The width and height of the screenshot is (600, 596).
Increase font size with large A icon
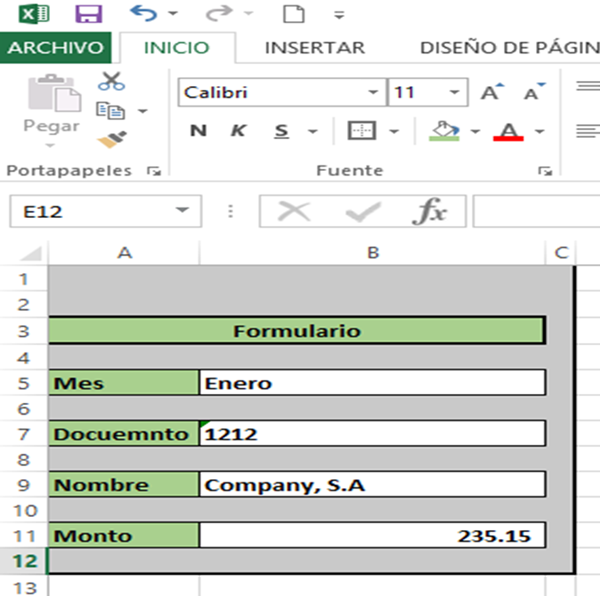coord(490,93)
